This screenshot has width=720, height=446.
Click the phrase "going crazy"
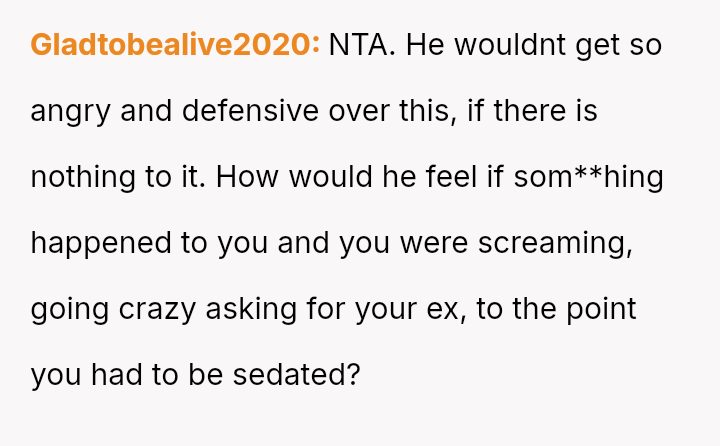[x=114, y=309]
